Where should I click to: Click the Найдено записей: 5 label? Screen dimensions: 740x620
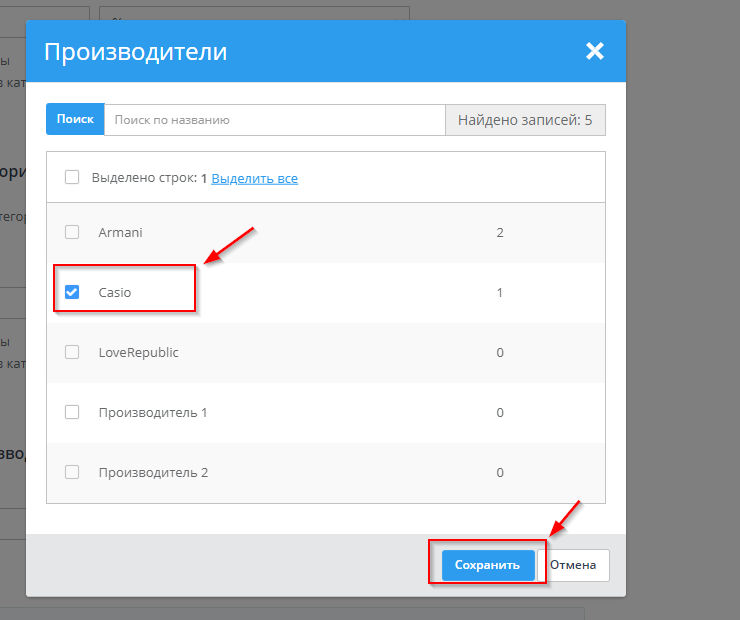click(525, 120)
